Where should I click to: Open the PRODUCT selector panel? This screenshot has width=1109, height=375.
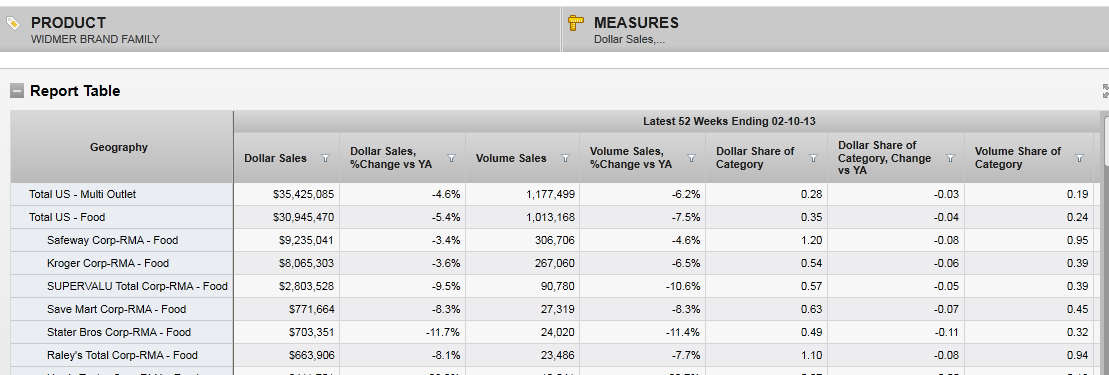tap(281, 30)
